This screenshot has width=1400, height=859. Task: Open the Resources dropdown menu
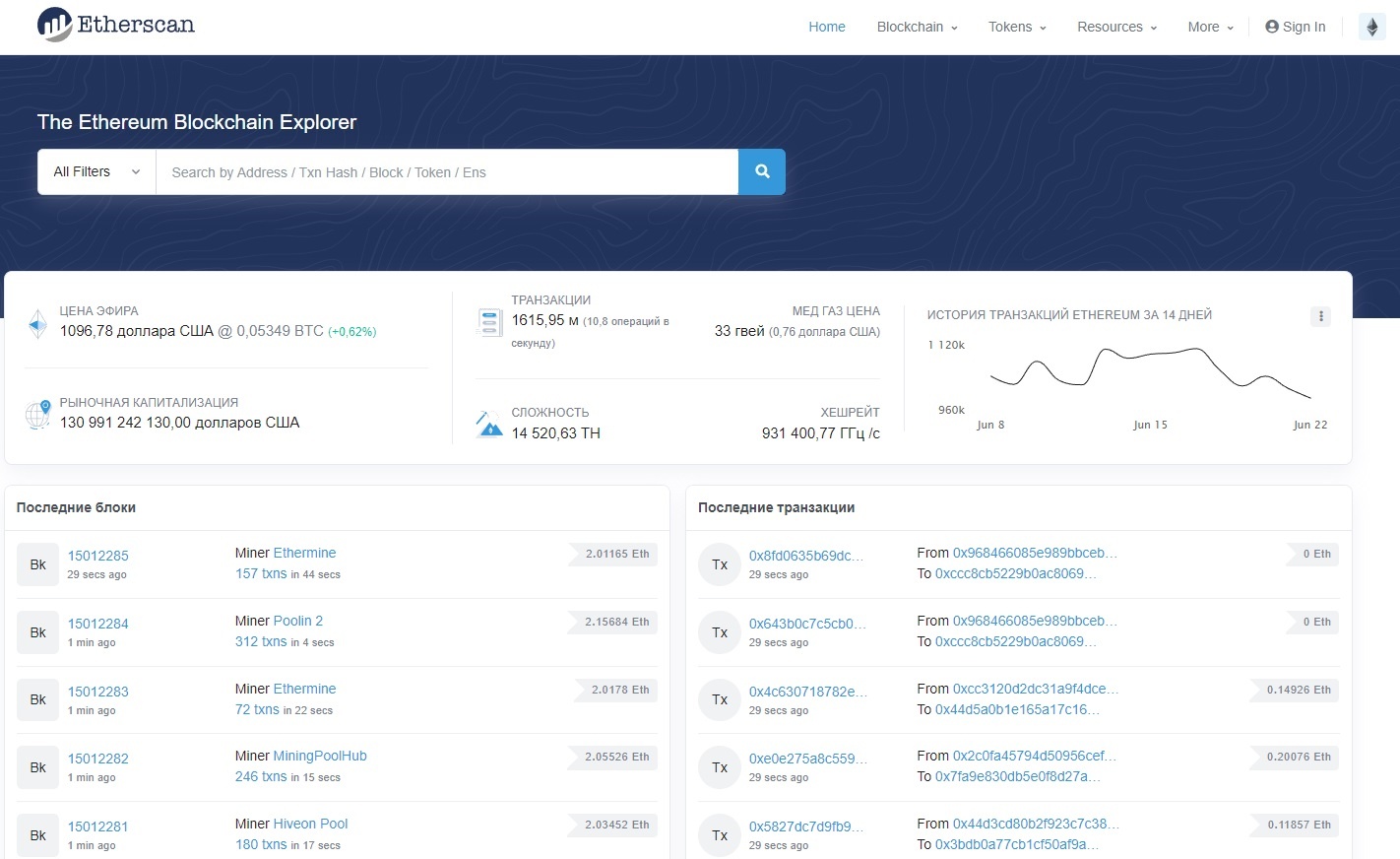1116,27
